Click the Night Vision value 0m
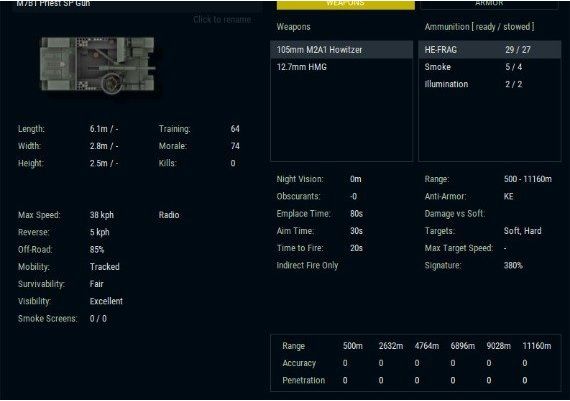 coord(356,179)
